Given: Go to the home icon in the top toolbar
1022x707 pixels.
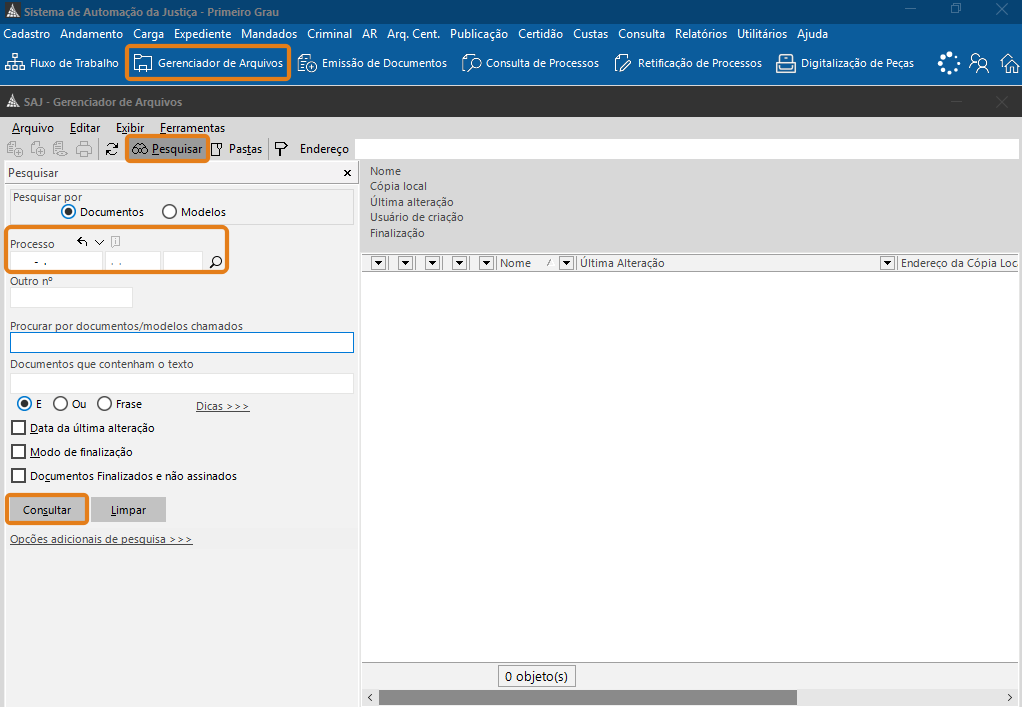Looking at the screenshot, I should coord(1010,63).
